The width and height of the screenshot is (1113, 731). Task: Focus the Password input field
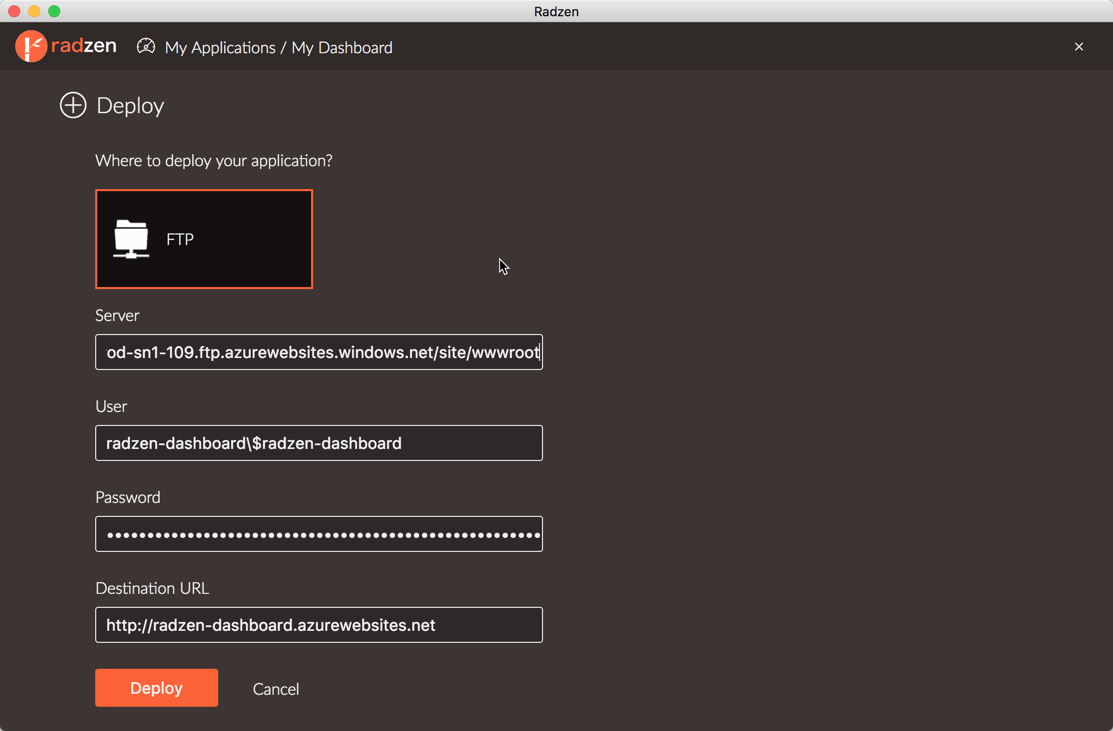(319, 534)
